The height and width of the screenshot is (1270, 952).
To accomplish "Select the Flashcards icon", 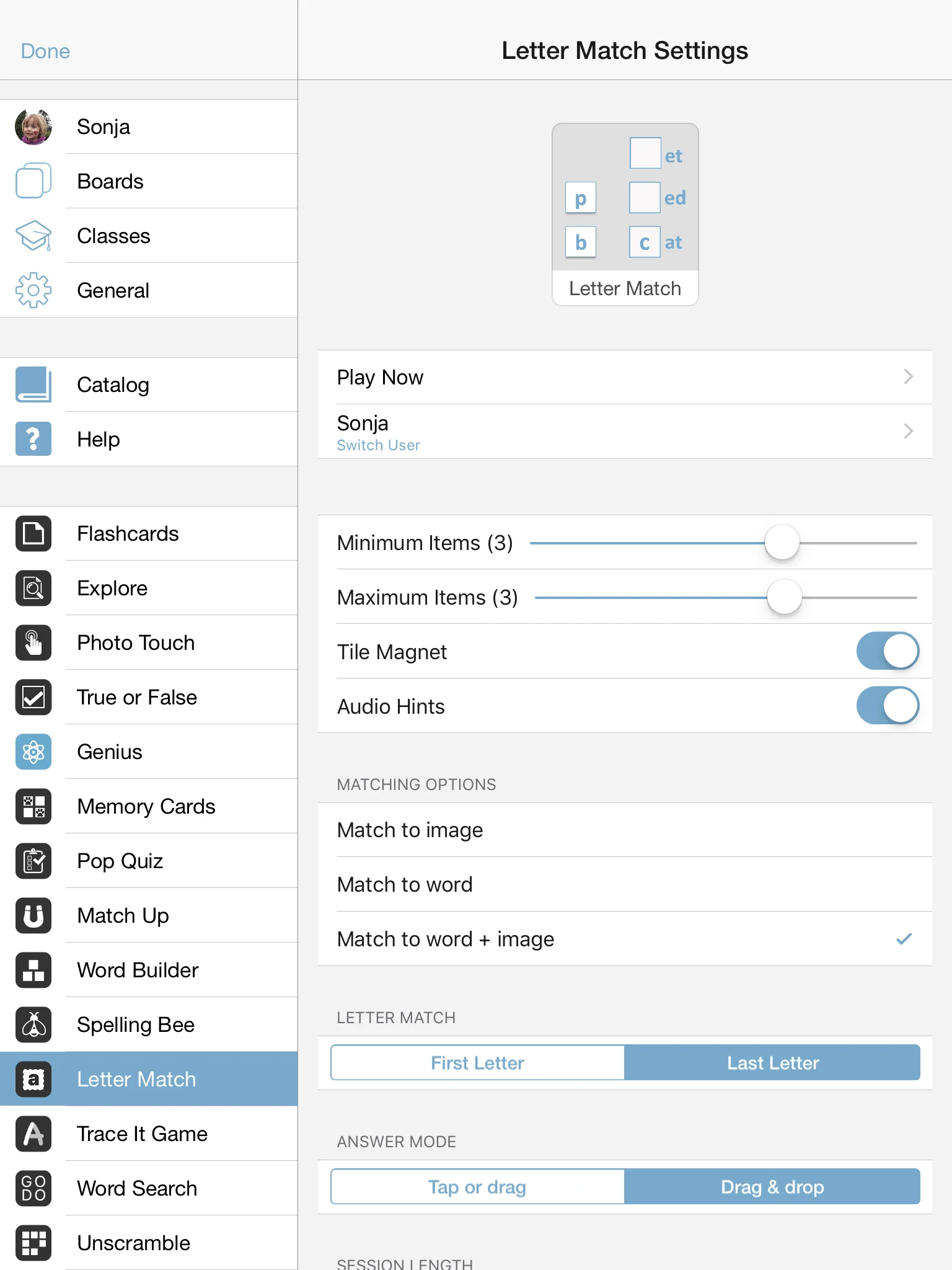I will [33, 533].
